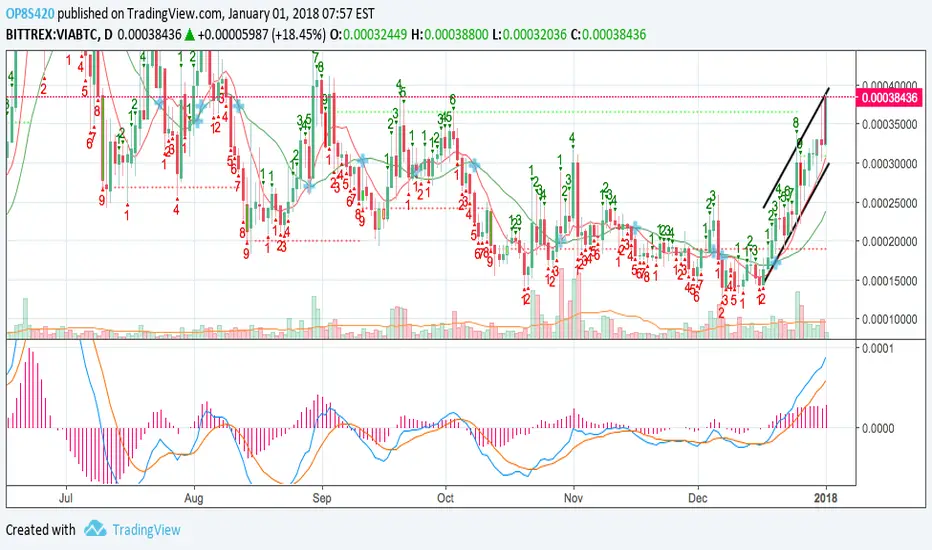The width and height of the screenshot is (932, 550).
Task: Click the TradingView logo icon at bottom
Action: (95, 528)
